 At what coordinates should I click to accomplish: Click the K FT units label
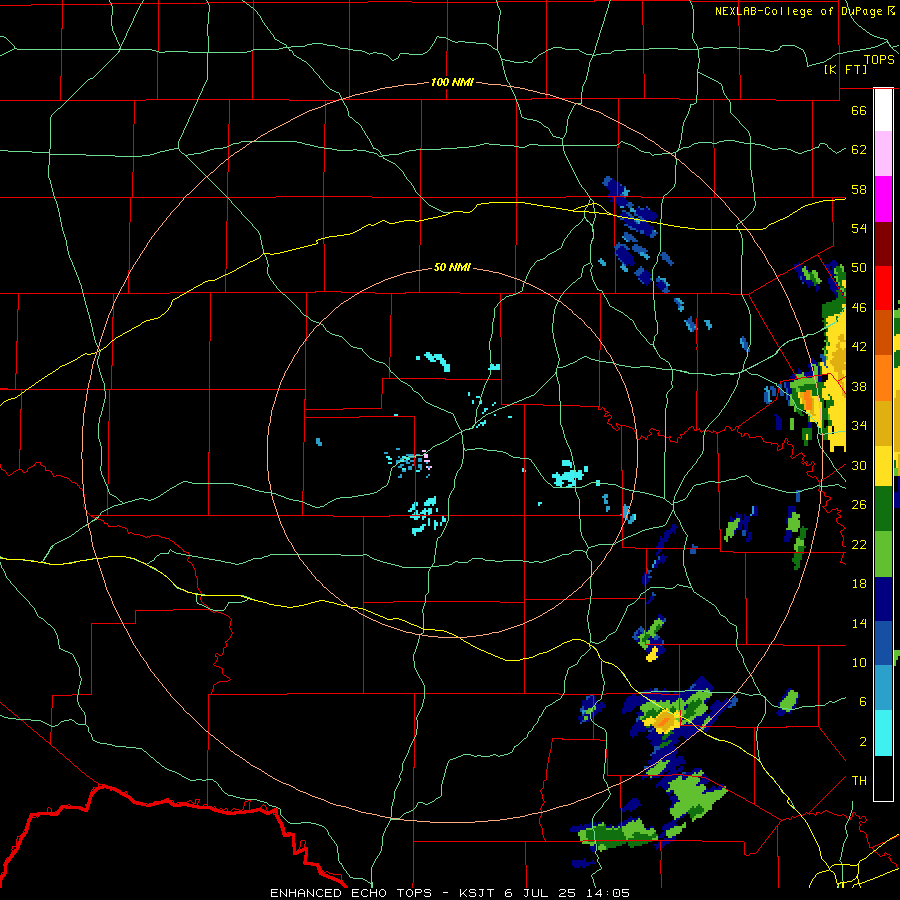[845, 69]
